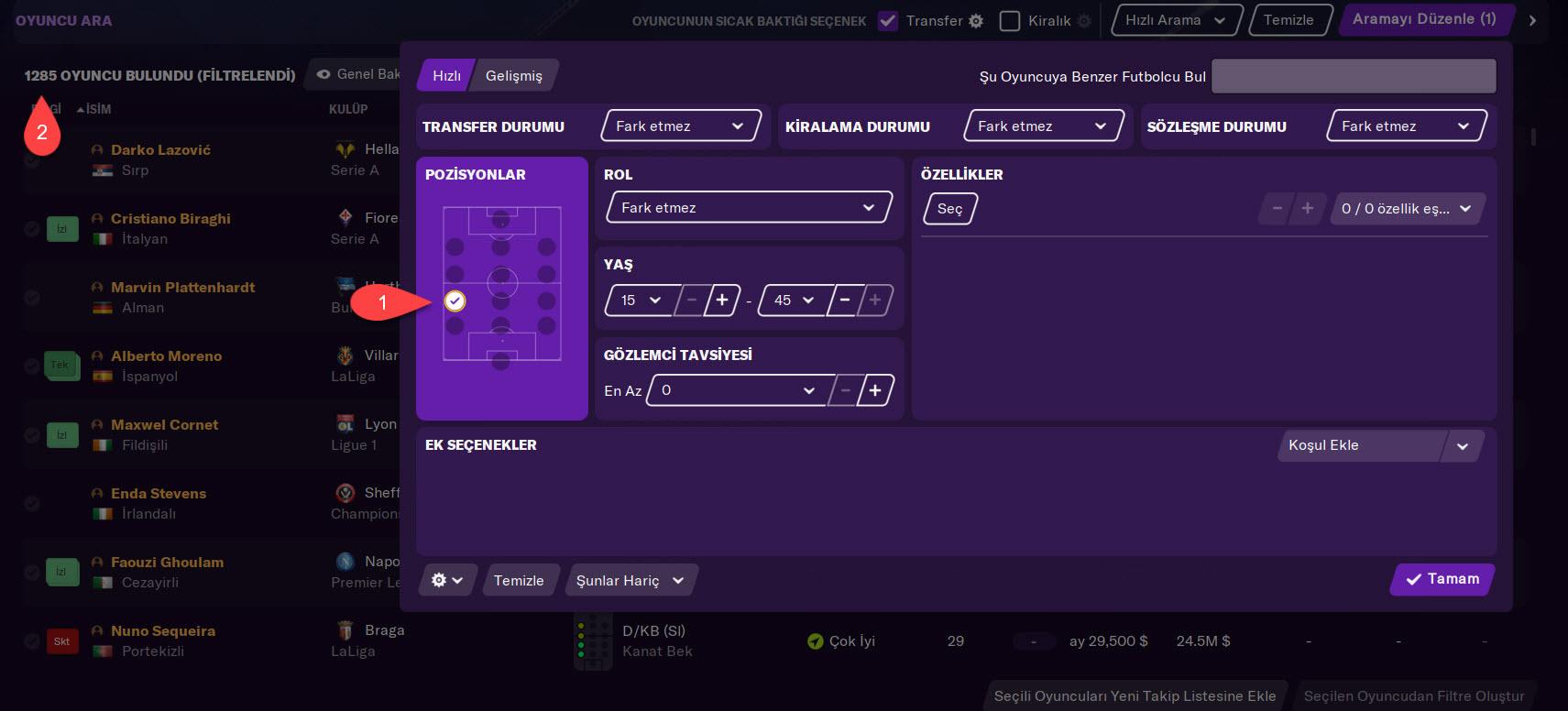The image size is (1568, 711).
Task: Click Fiorentina club badge for Cristiano Biraghi
Action: tap(345, 218)
